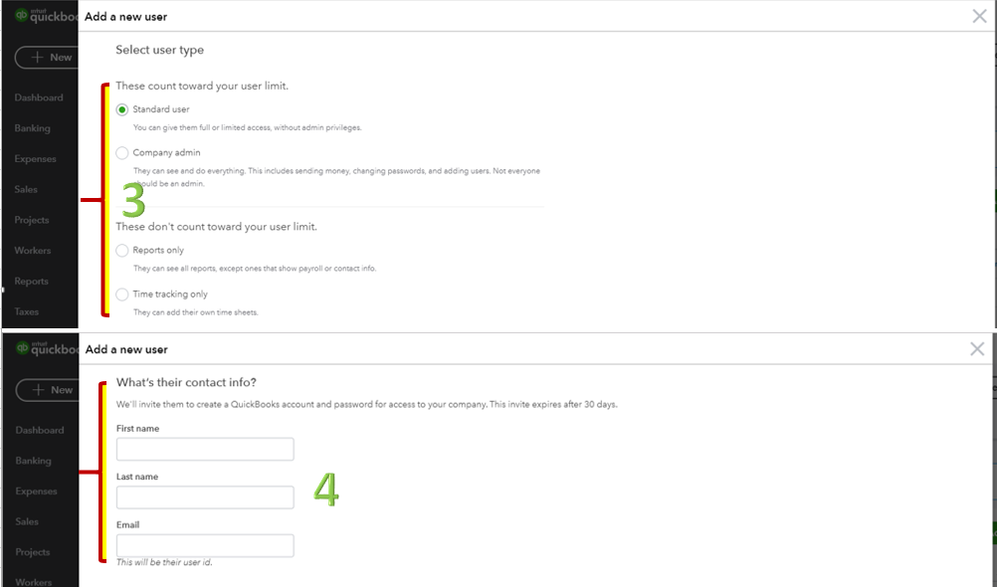Navigate to Sales in the upper sidebar
The height and width of the screenshot is (587, 999).
tap(27, 189)
